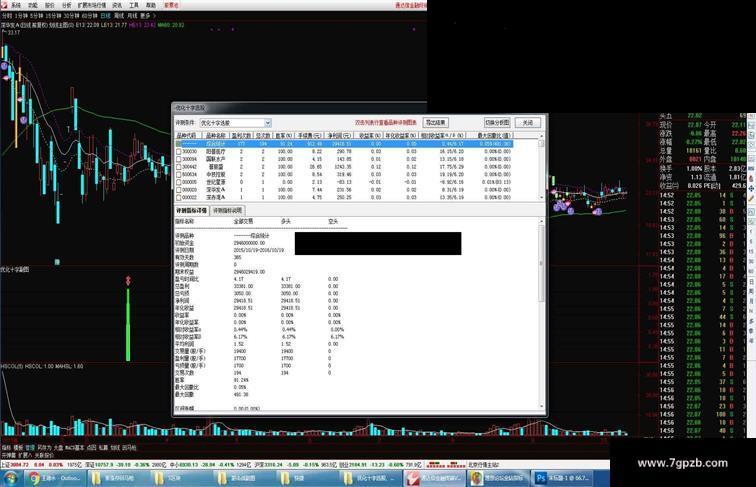Click the 导出结果 button
The width and height of the screenshot is (756, 487).
pos(435,122)
